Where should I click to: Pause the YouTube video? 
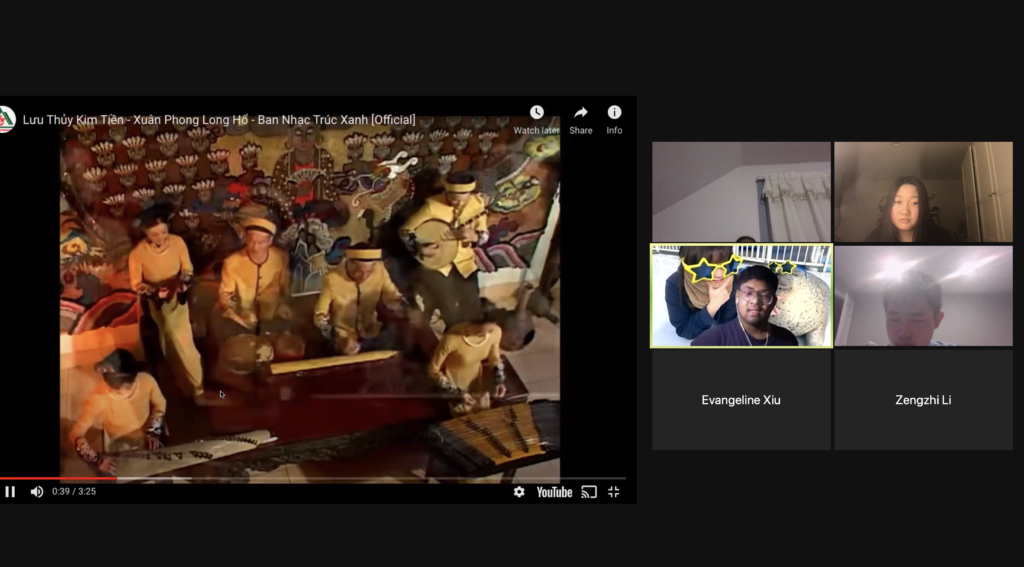[x=10, y=492]
